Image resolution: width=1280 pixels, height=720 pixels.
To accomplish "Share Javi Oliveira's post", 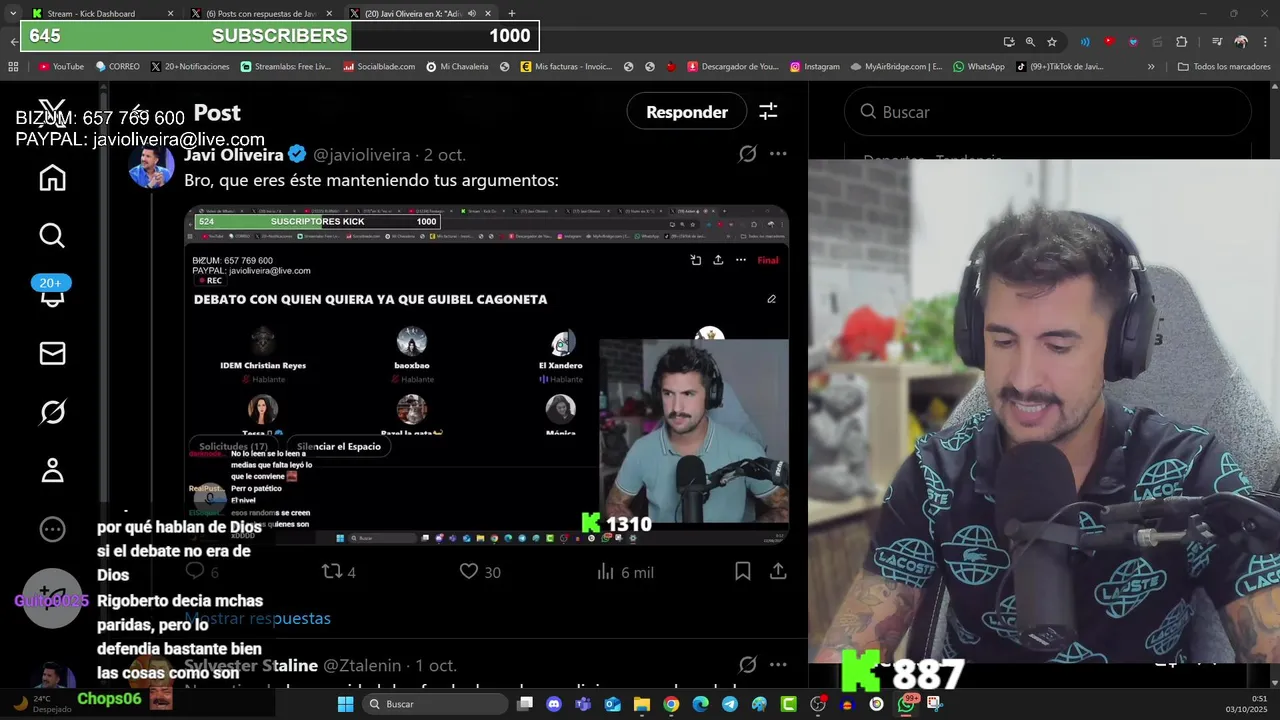I will 777,572.
